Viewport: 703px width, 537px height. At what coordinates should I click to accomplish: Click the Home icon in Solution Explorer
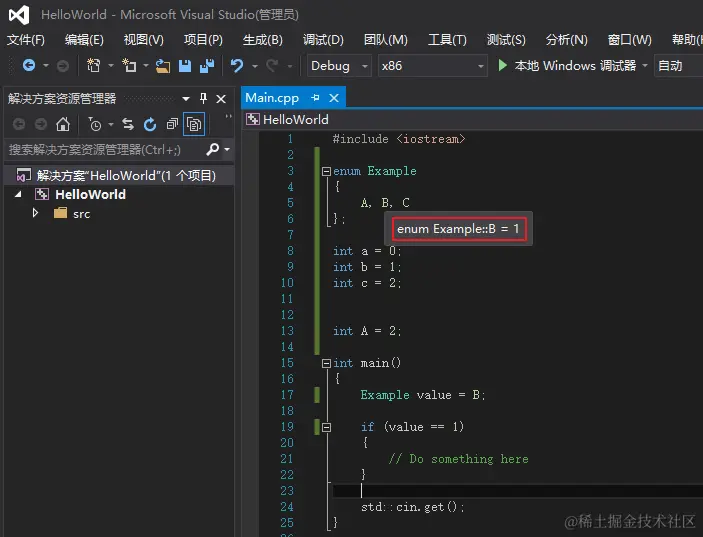tap(63, 124)
